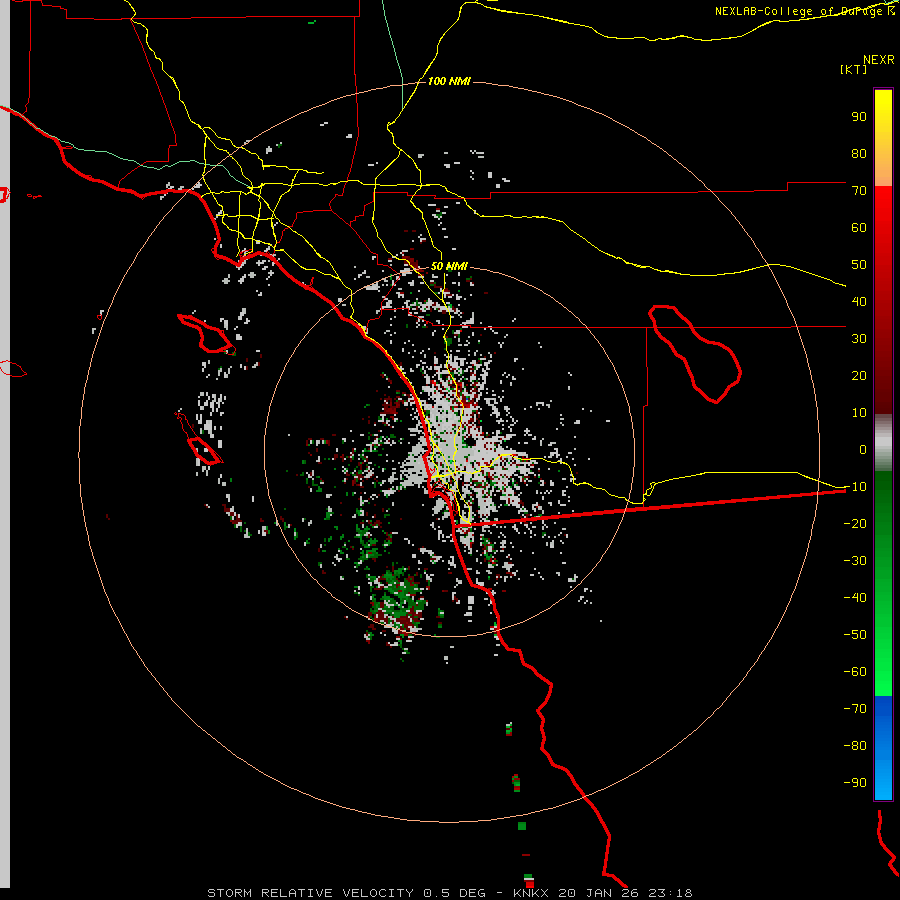Click the "40" value on velocity scale

pyautogui.click(x=859, y=301)
